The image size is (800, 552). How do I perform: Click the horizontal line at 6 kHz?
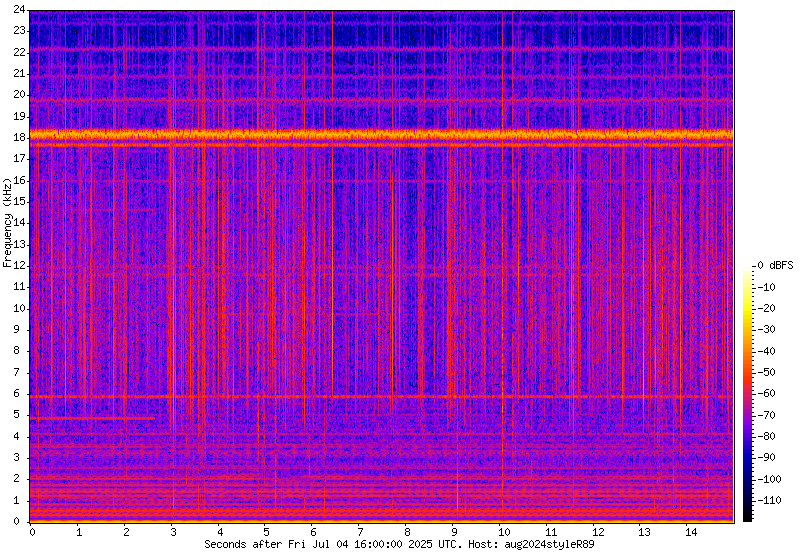(x=382, y=396)
